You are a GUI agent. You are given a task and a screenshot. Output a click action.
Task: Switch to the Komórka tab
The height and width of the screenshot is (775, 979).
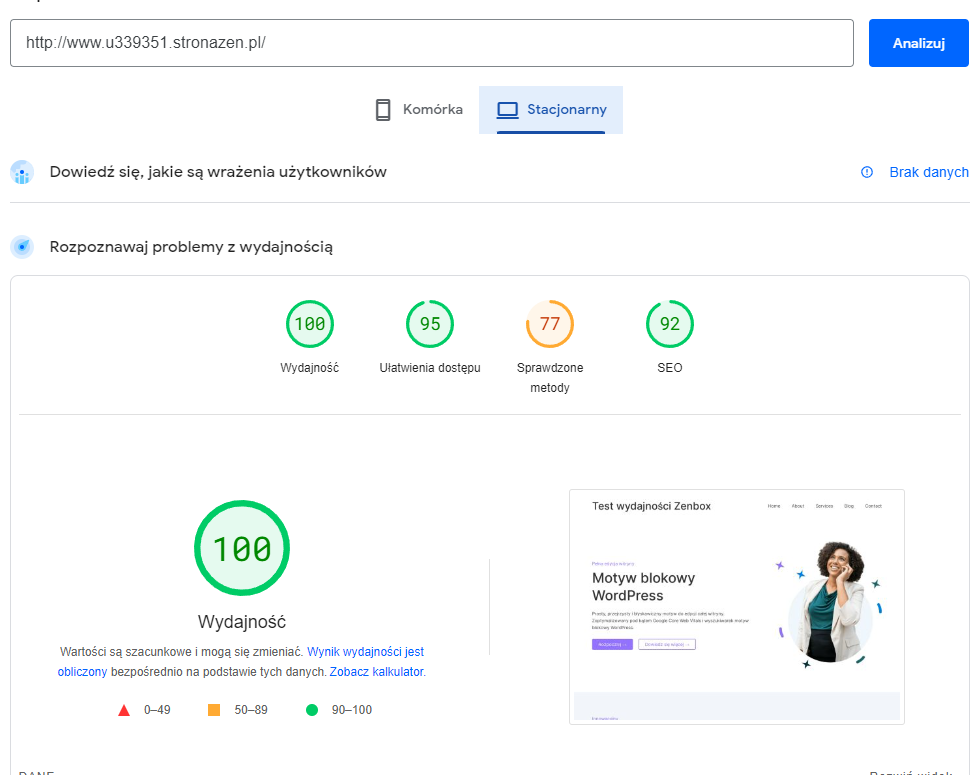419,110
